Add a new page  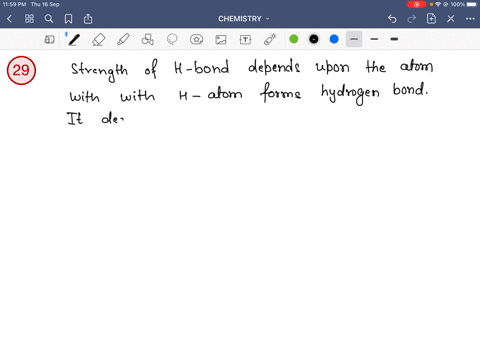(431, 19)
